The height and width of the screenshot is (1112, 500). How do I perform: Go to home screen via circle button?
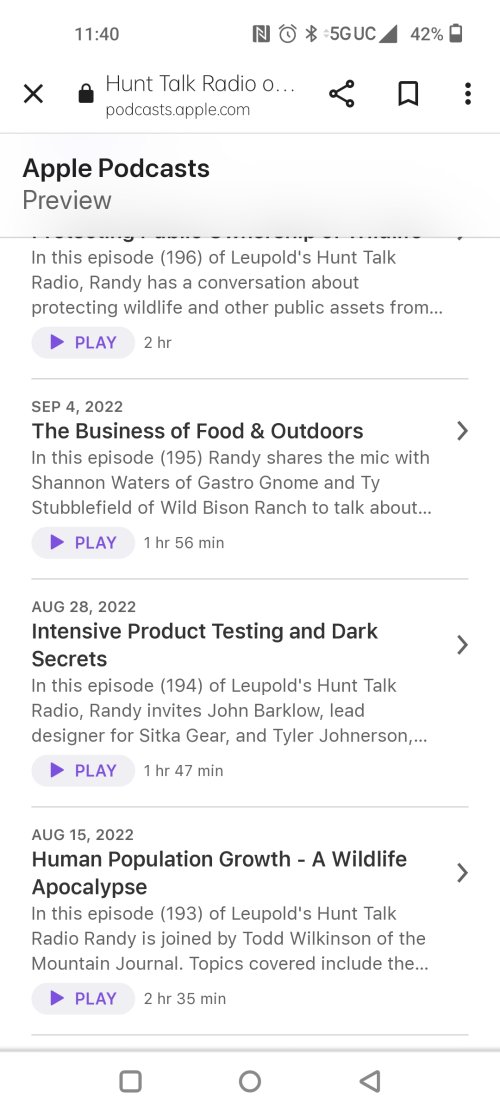pyautogui.click(x=250, y=1081)
